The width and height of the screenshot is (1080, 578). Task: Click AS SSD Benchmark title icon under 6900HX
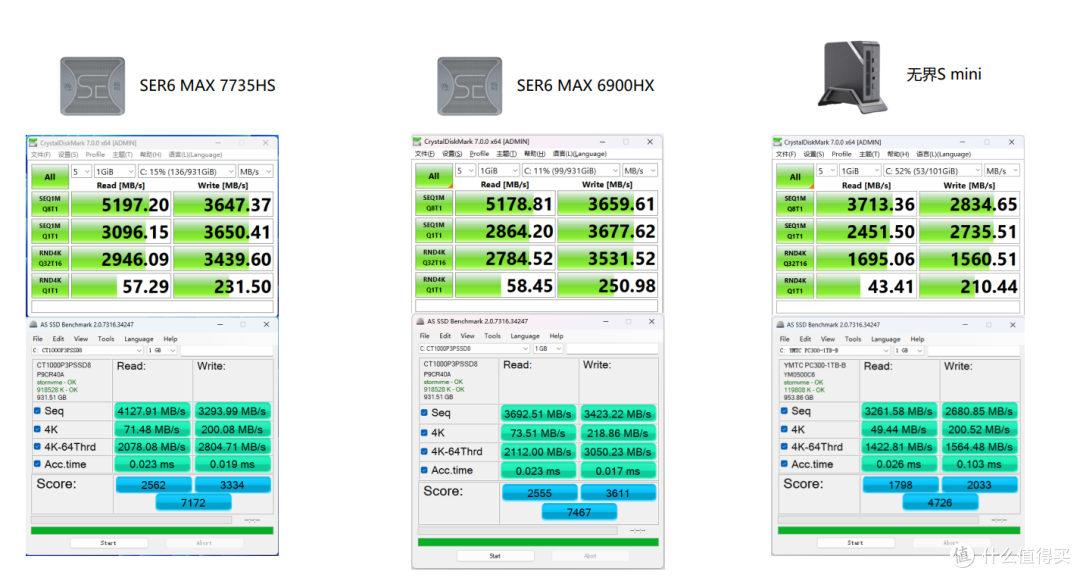(x=420, y=321)
